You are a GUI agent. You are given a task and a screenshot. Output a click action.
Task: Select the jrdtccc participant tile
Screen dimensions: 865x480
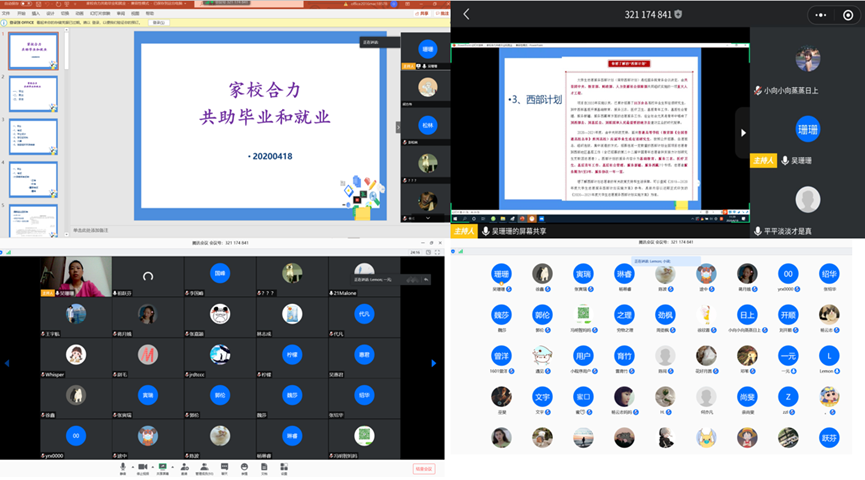tap(220, 358)
